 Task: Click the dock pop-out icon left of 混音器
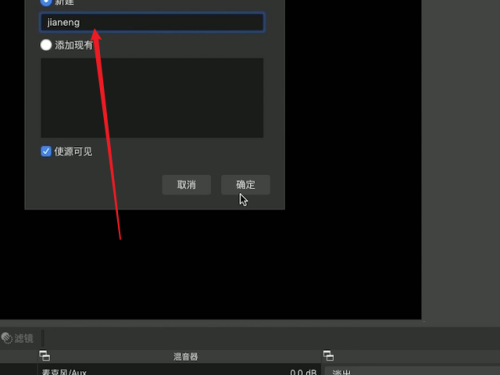[45, 356]
